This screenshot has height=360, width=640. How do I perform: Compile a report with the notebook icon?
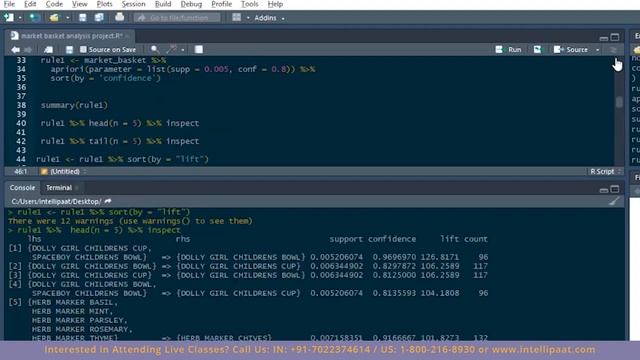tap(199, 49)
